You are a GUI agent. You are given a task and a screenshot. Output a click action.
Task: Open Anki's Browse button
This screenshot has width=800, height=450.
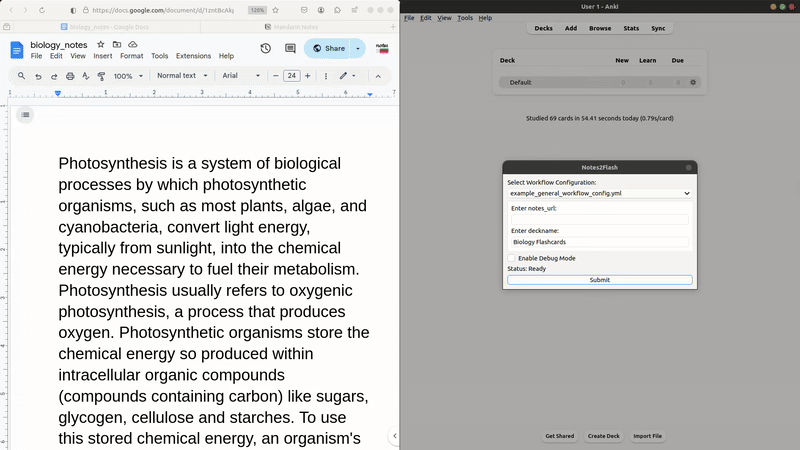point(600,29)
